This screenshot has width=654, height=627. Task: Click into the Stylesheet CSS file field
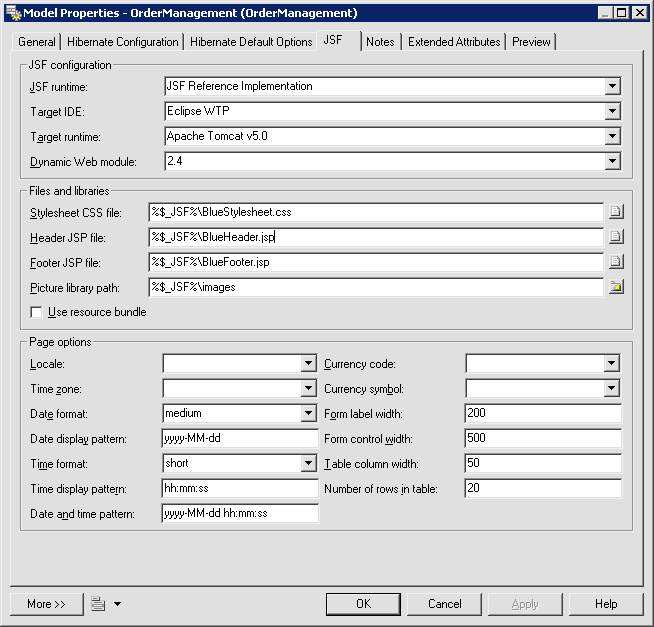point(376,212)
